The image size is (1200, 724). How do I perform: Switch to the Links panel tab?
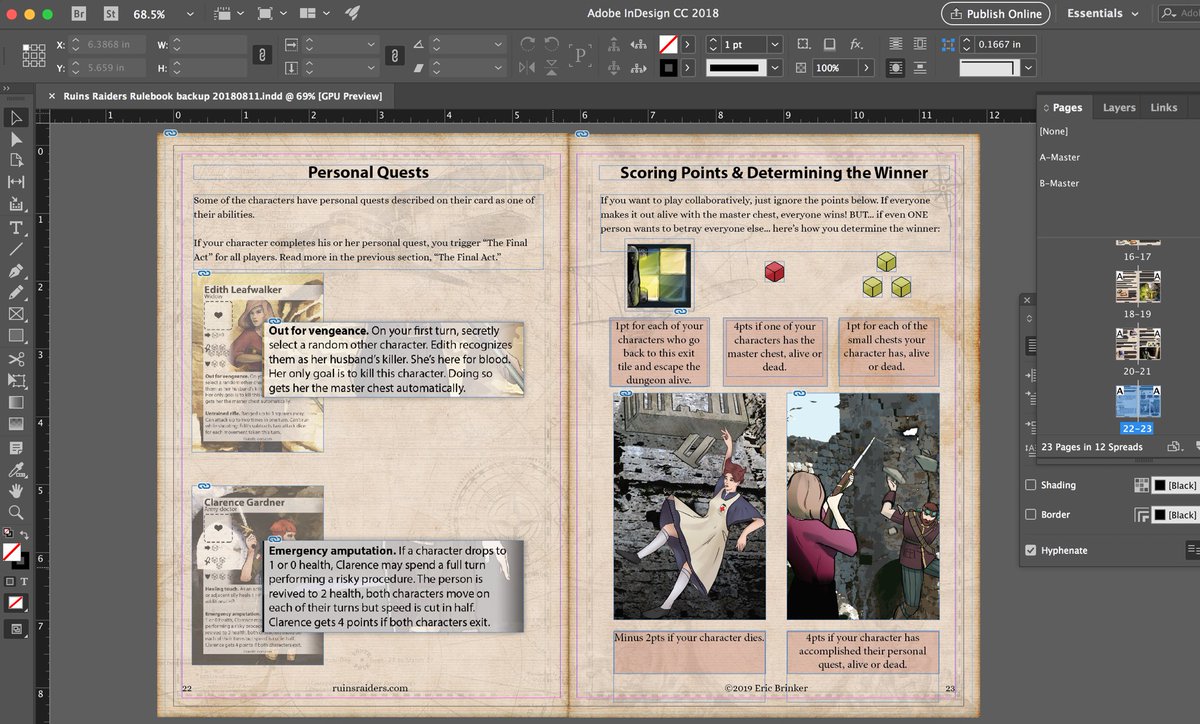(1164, 107)
